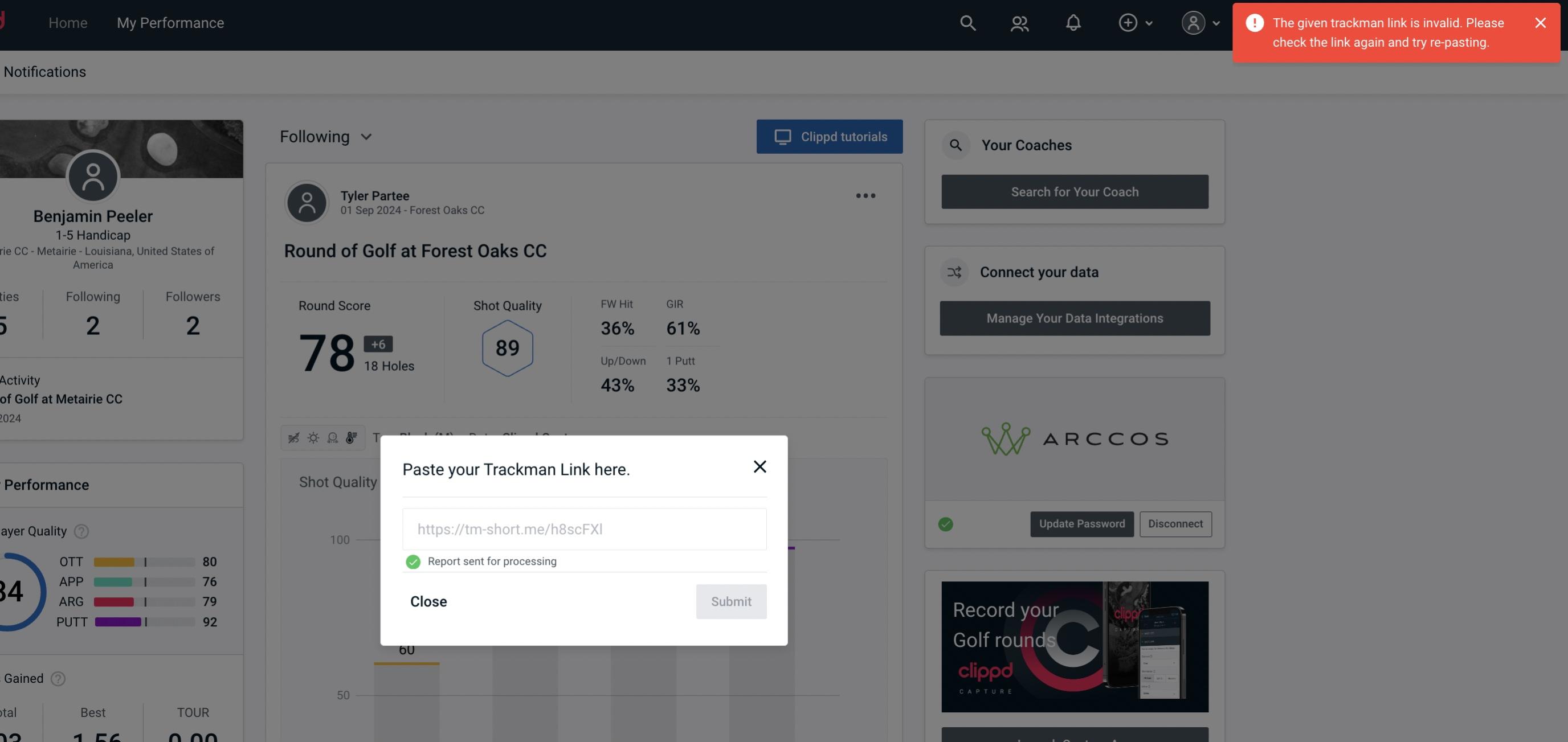Click the user profile account dropdown arrow
The image size is (1568, 742).
click(x=1217, y=22)
